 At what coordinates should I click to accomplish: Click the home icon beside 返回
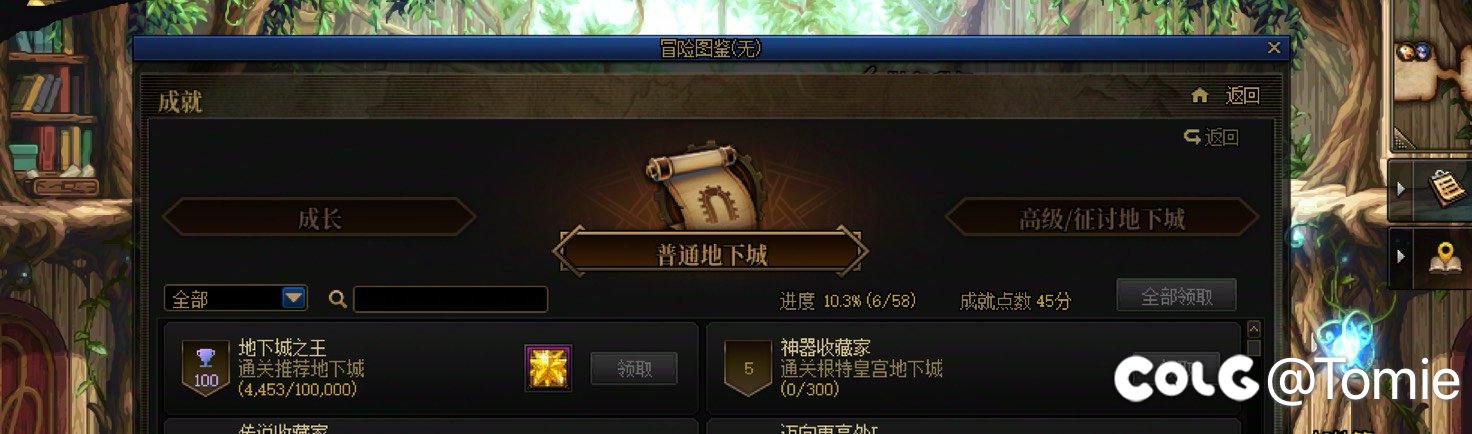click(1200, 95)
